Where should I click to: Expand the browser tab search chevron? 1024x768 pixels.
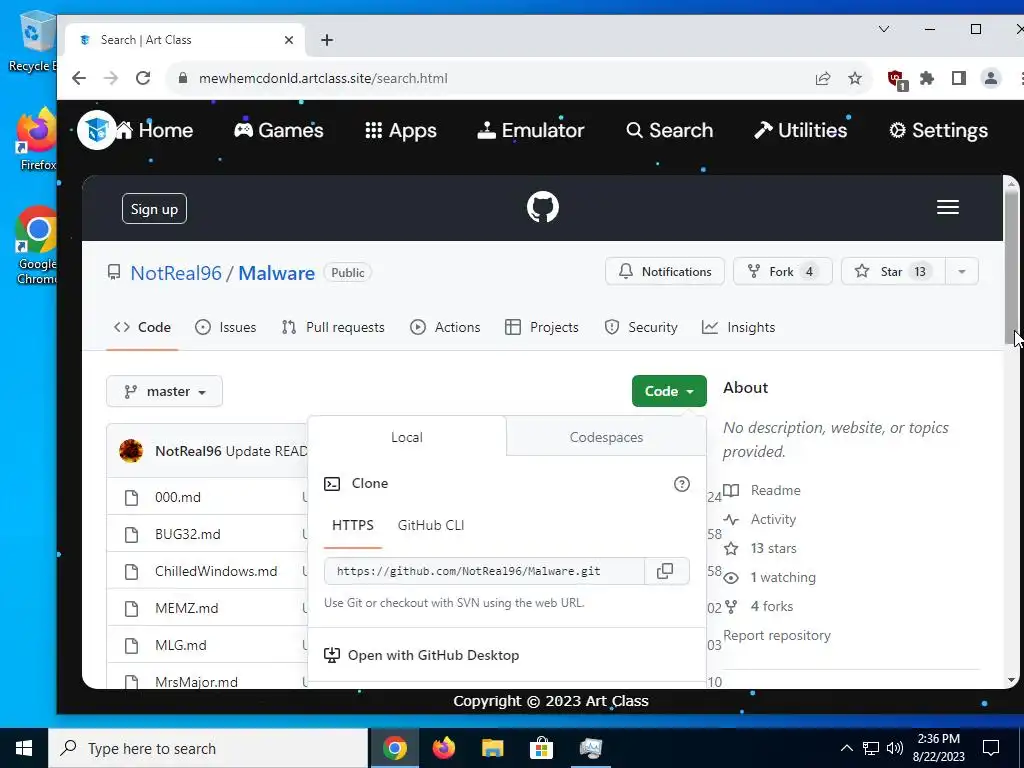coord(884,29)
